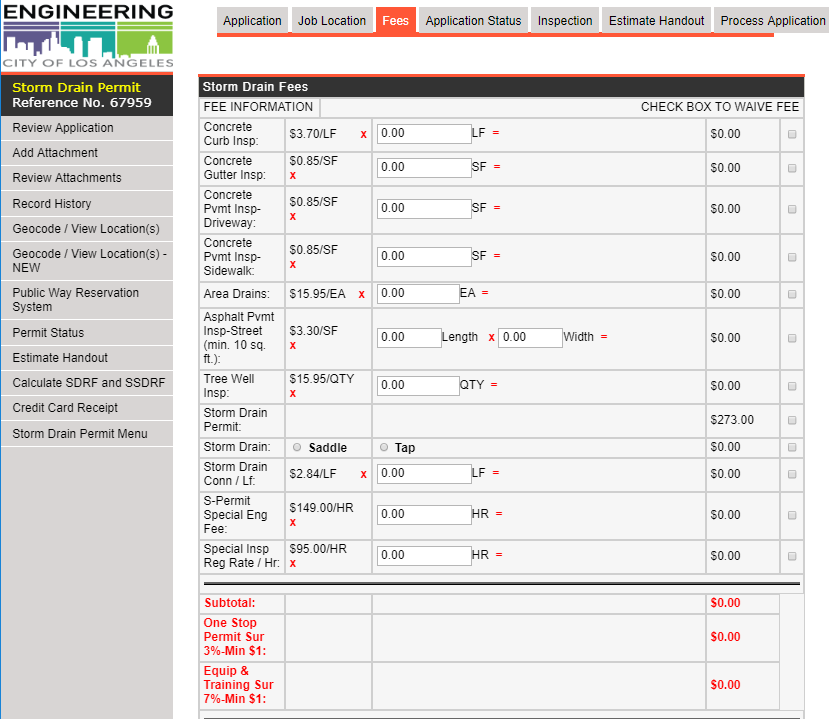Click the Engineering City of Los Angeles logo

(88, 35)
